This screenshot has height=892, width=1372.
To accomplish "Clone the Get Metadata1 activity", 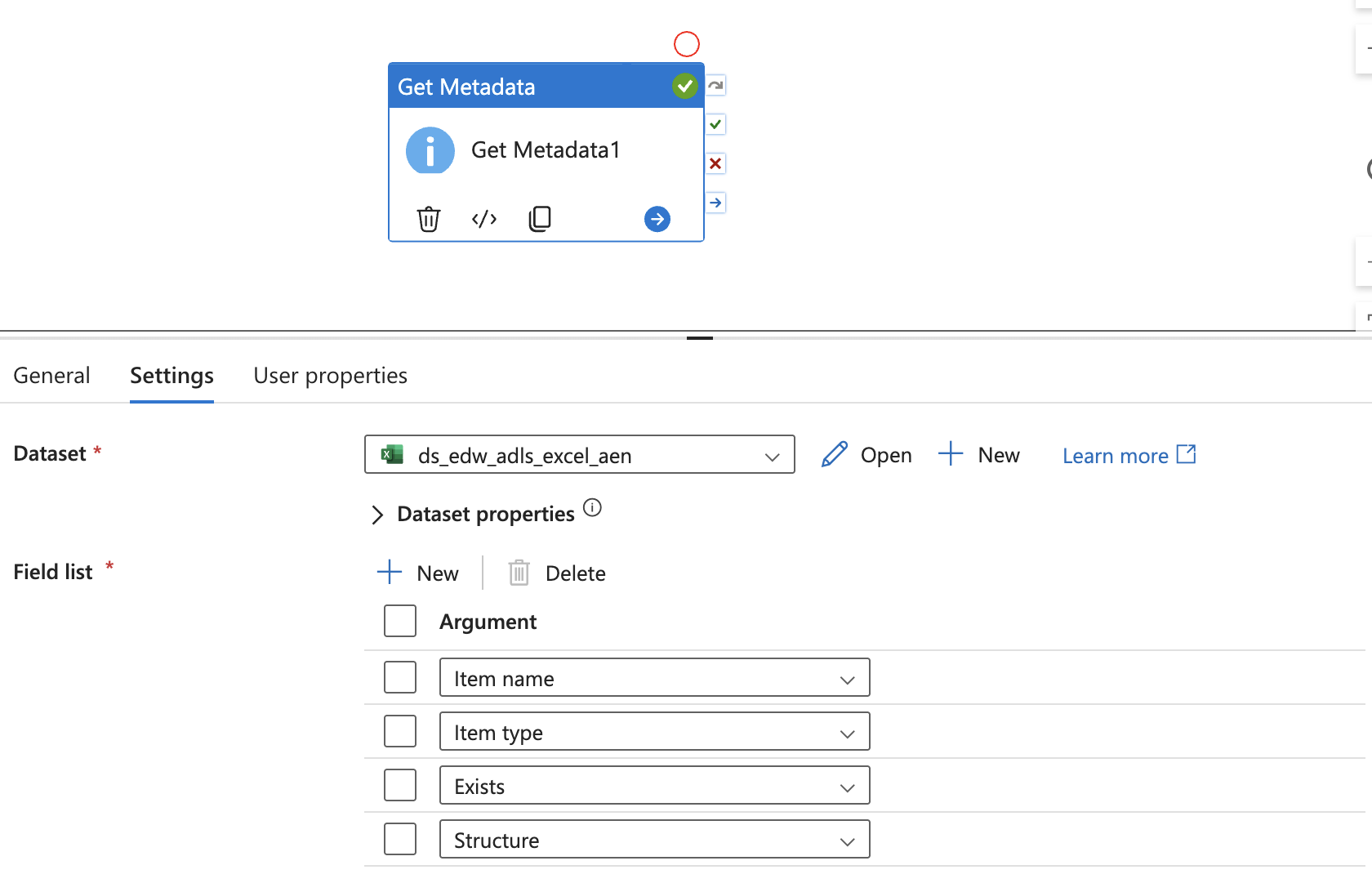I will point(540,219).
